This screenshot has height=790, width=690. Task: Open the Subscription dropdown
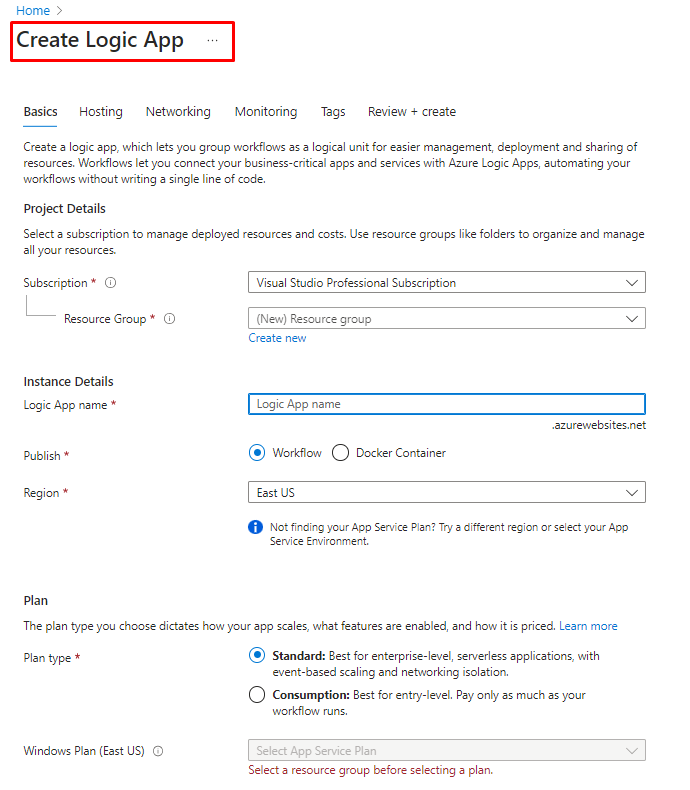pos(446,283)
